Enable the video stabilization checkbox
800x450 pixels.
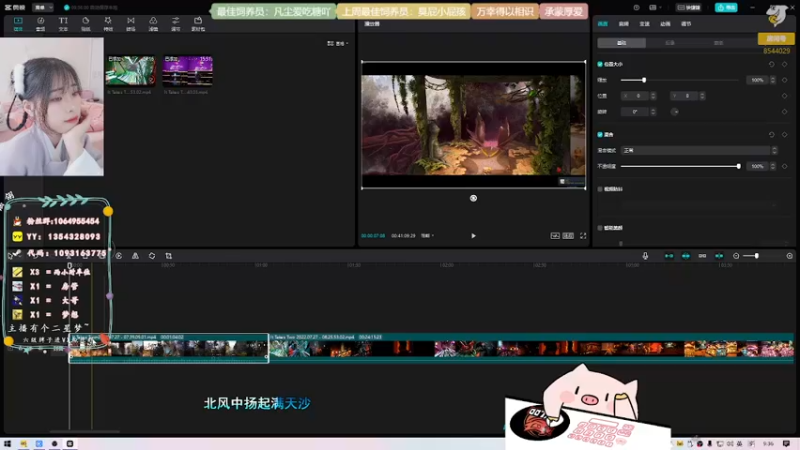pyautogui.click(x=600, y=189)
